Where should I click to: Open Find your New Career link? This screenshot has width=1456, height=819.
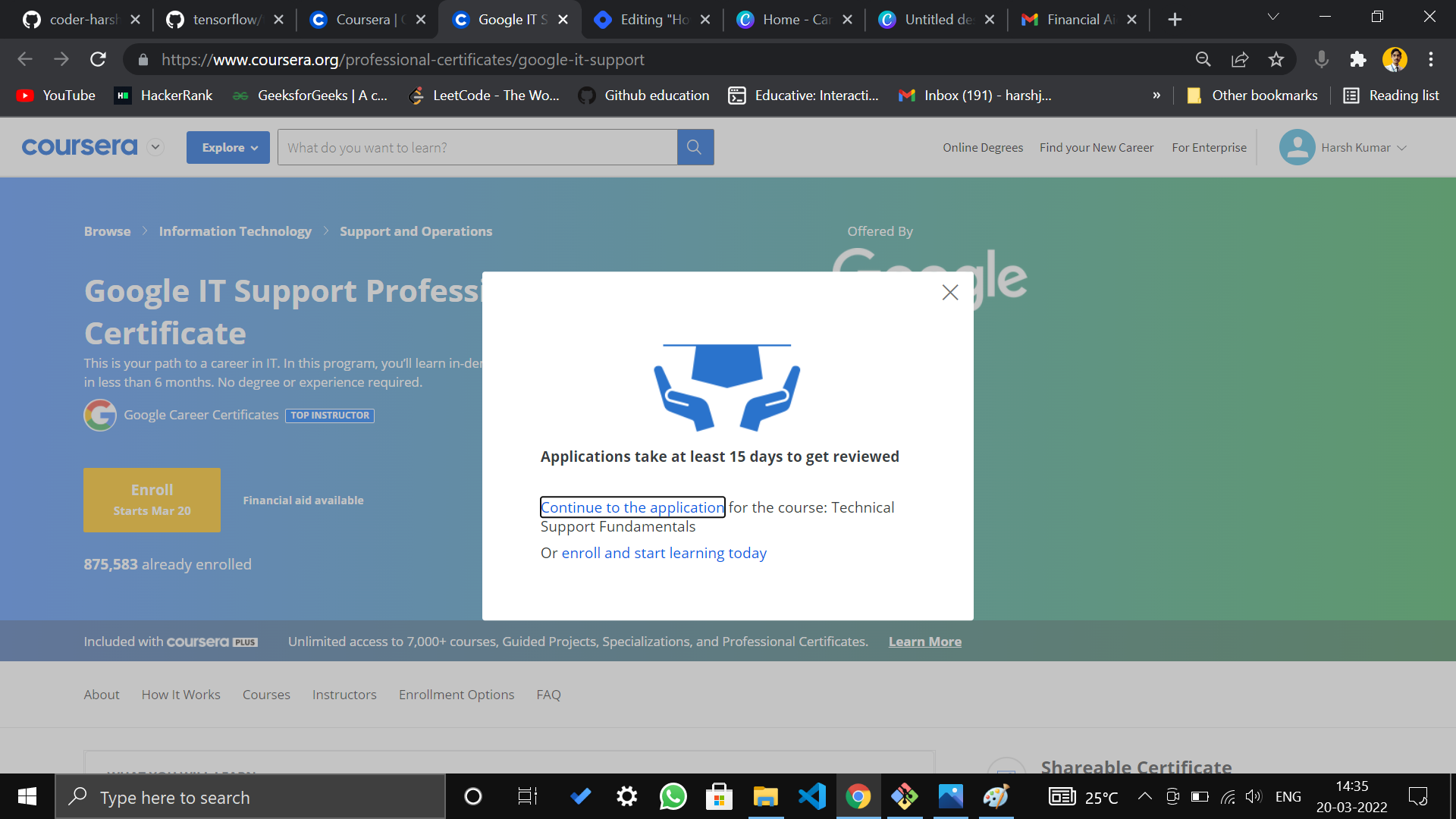pos(1097,147)
